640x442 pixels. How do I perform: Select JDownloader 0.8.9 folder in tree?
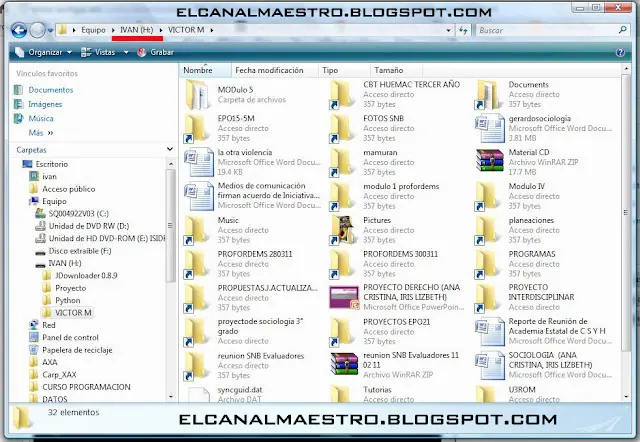(x=86, y=275)
